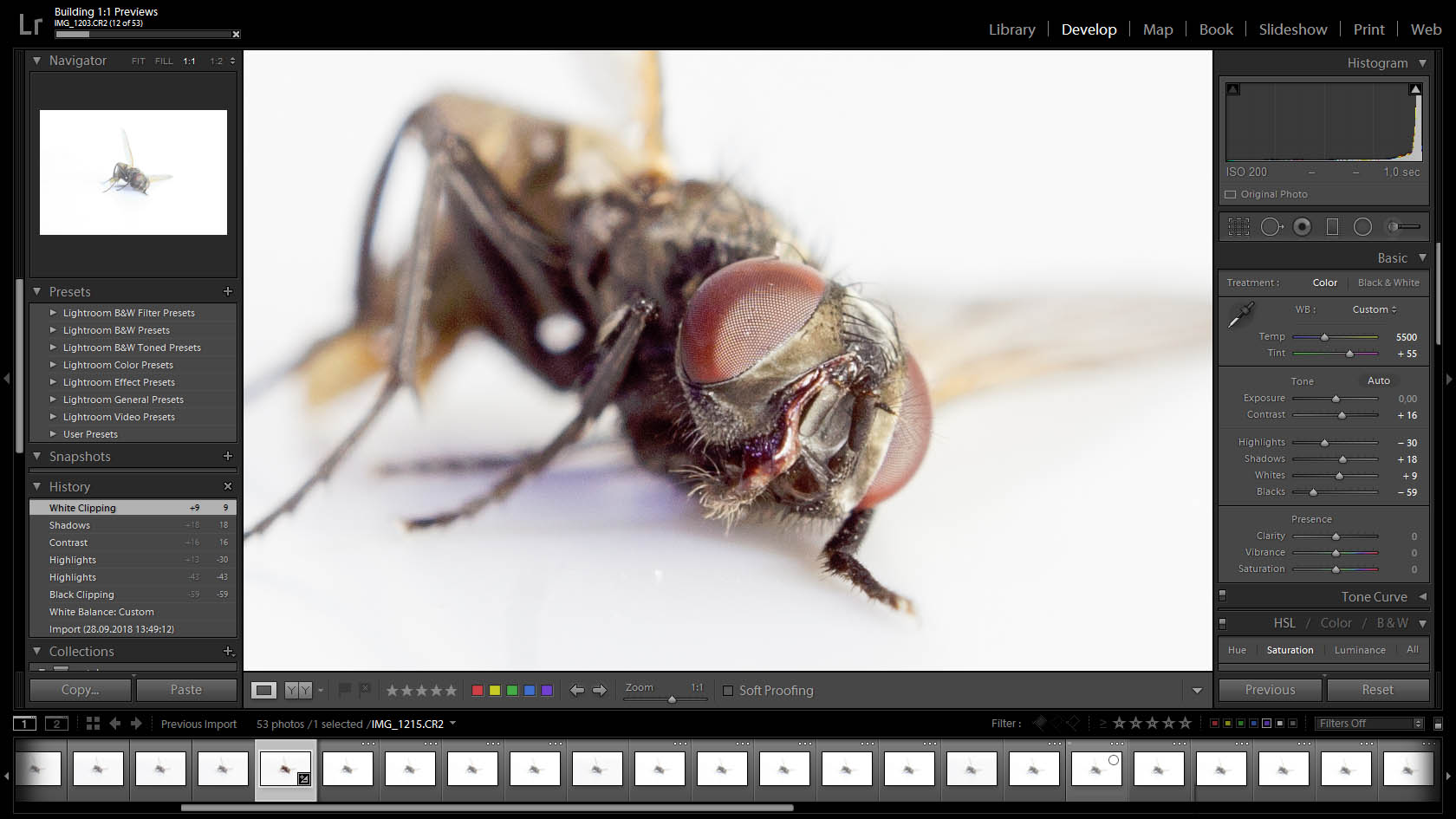Clear the History panel with X
This screenshot has width=1456, height=819.
[x=228, y=486]
